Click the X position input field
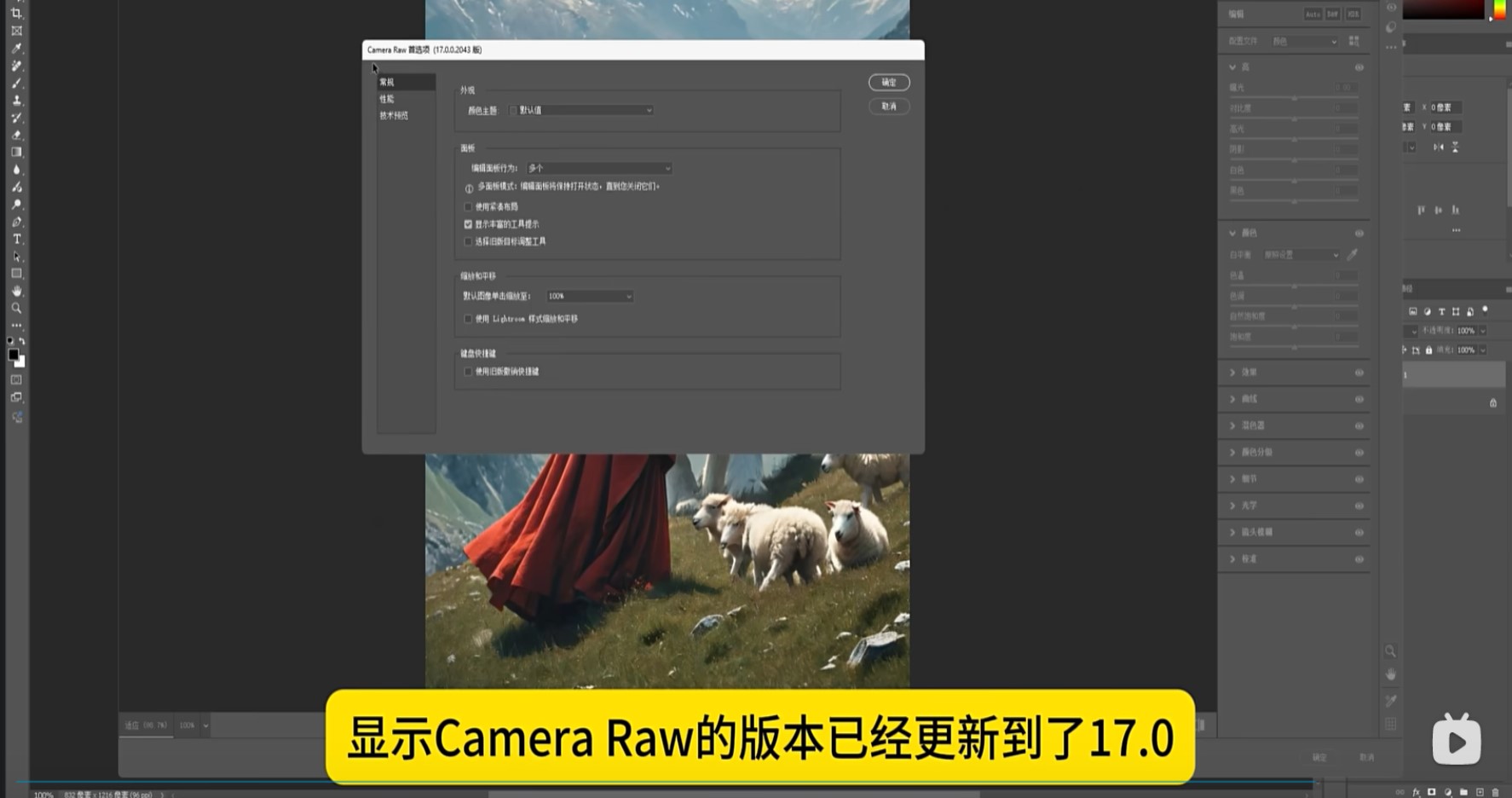Screen dimensions: 1512x798 (x=1445, y=107)
